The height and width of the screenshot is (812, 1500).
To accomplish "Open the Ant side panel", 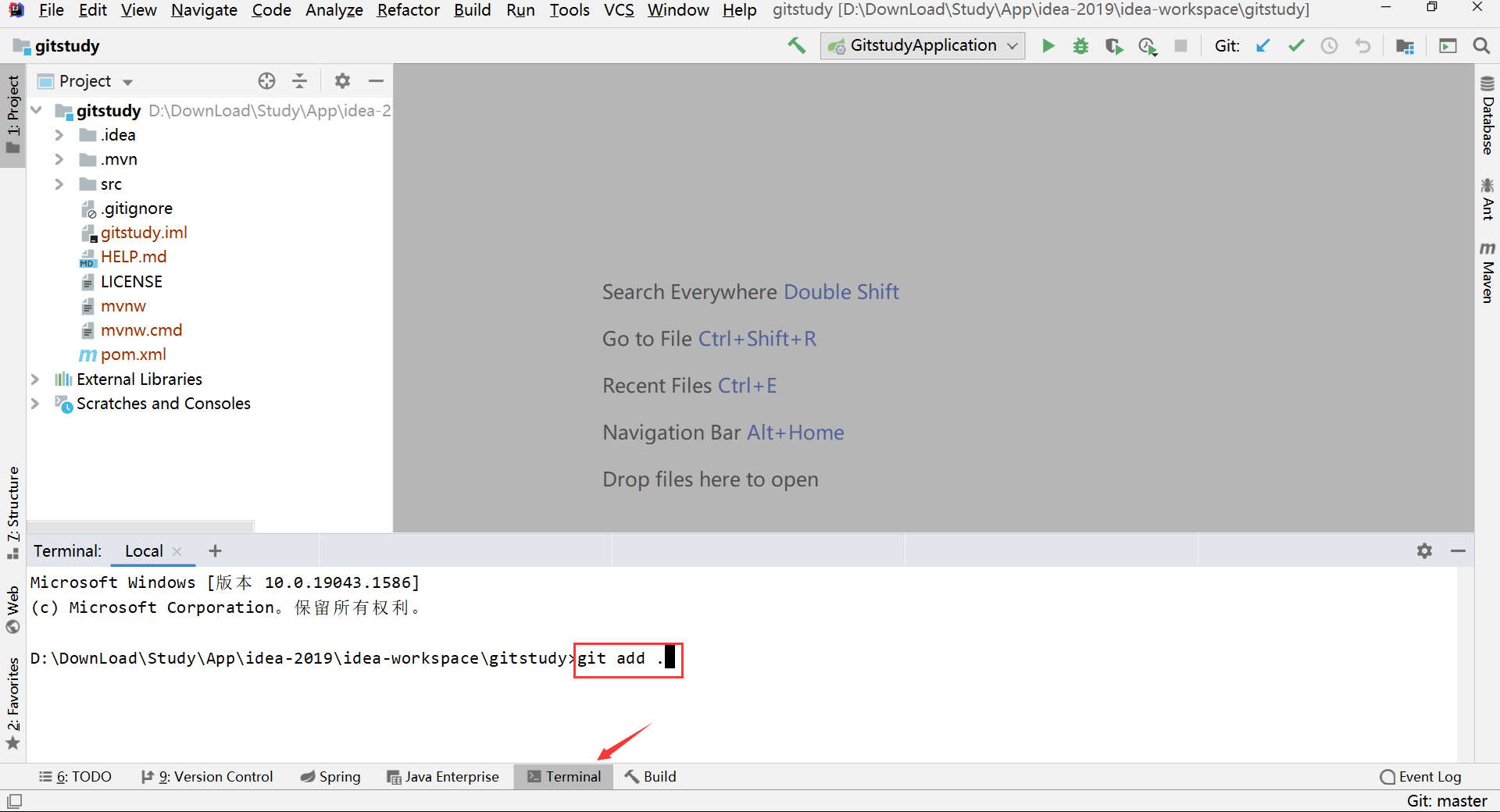I will (1487, 198).
